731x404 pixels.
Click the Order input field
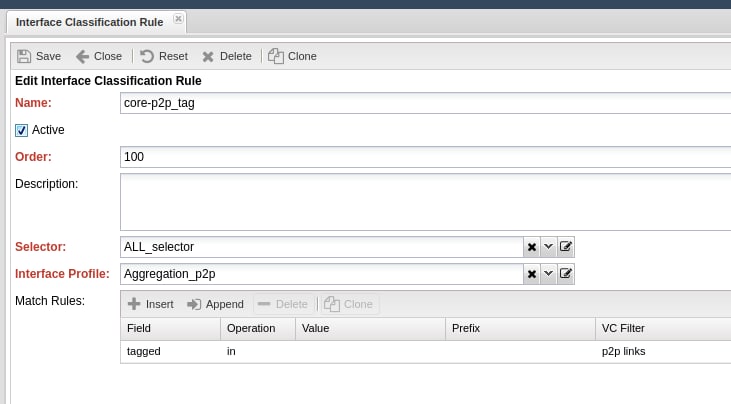[425, 157]
